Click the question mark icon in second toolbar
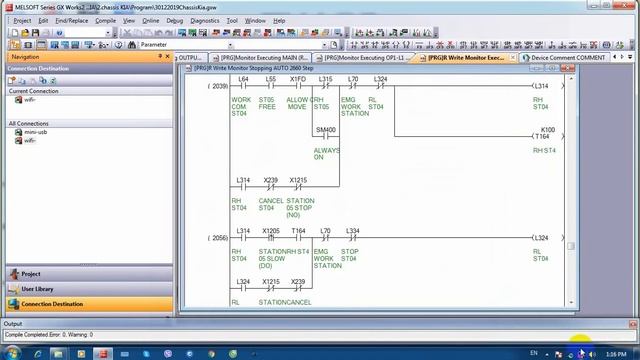The image size is (640, 360). click(118, 45)
